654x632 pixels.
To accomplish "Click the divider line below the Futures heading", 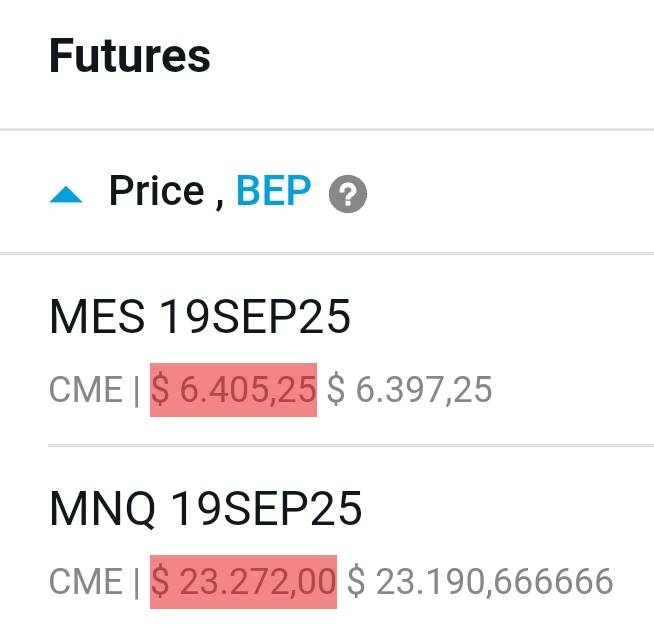I will click(x=327, y=129).
